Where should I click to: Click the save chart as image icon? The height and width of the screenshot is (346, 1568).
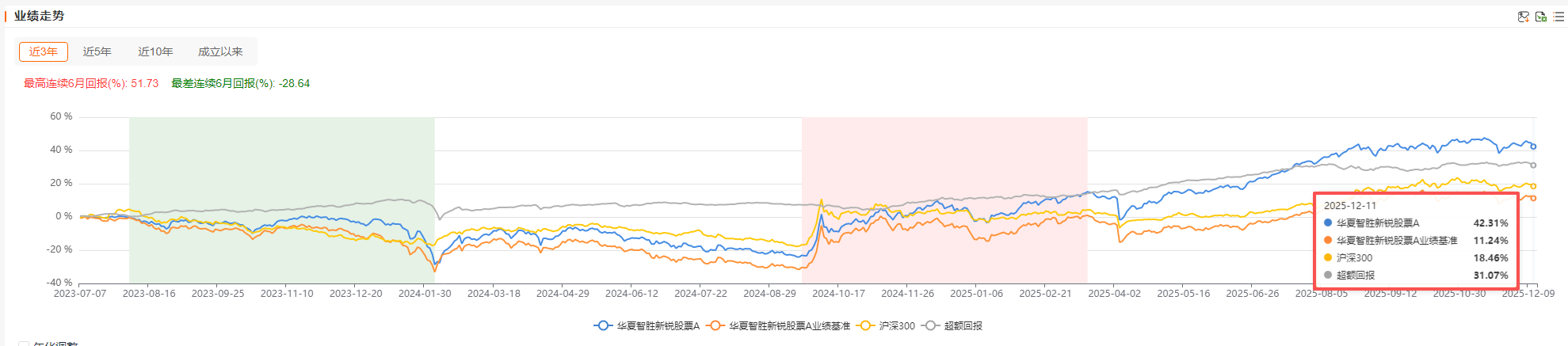1523,17
